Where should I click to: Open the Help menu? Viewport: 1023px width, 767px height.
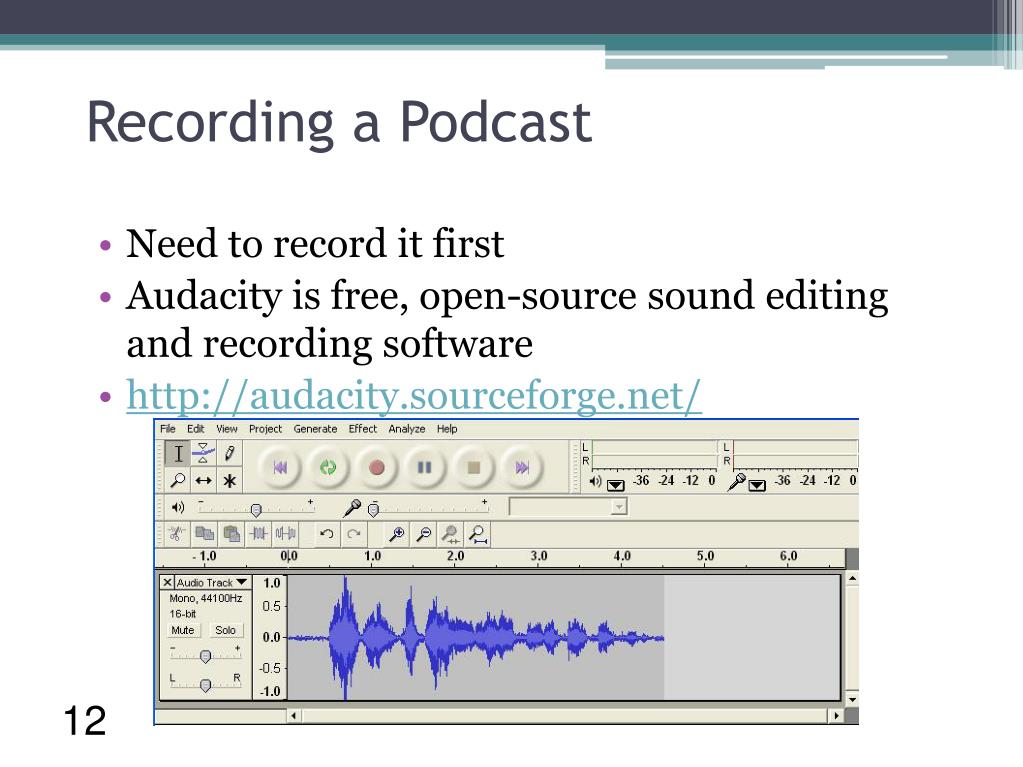pos(447,429)
